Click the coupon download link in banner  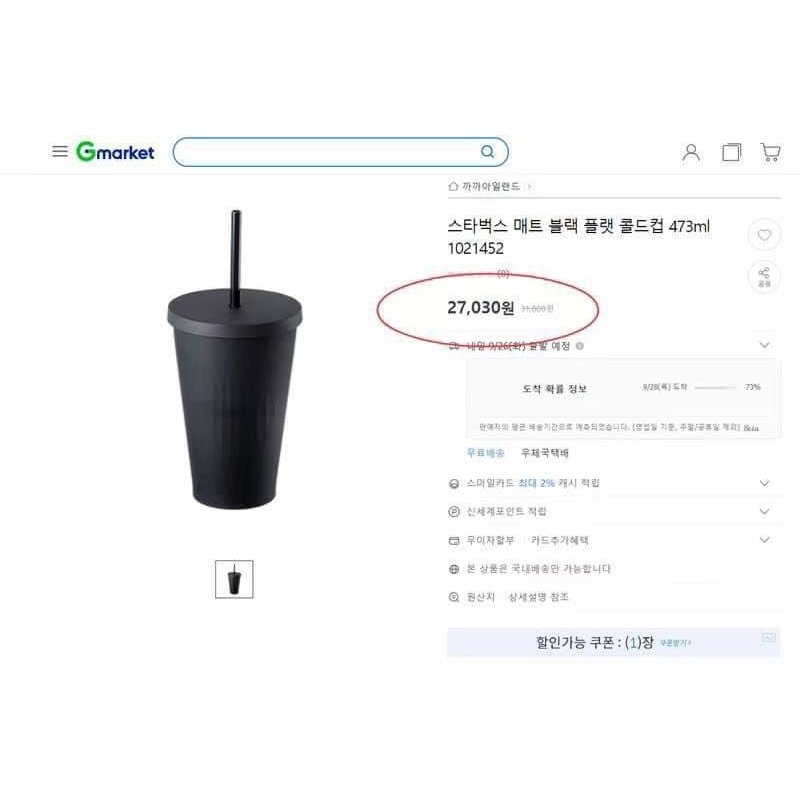[675, 643]
